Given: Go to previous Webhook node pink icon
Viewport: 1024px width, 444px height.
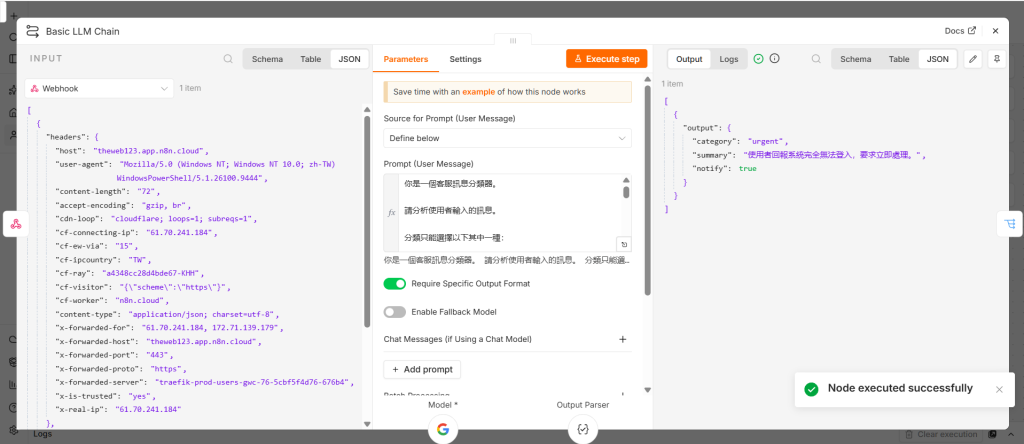Looking at the screenshot, I should (x=16, y=225).
